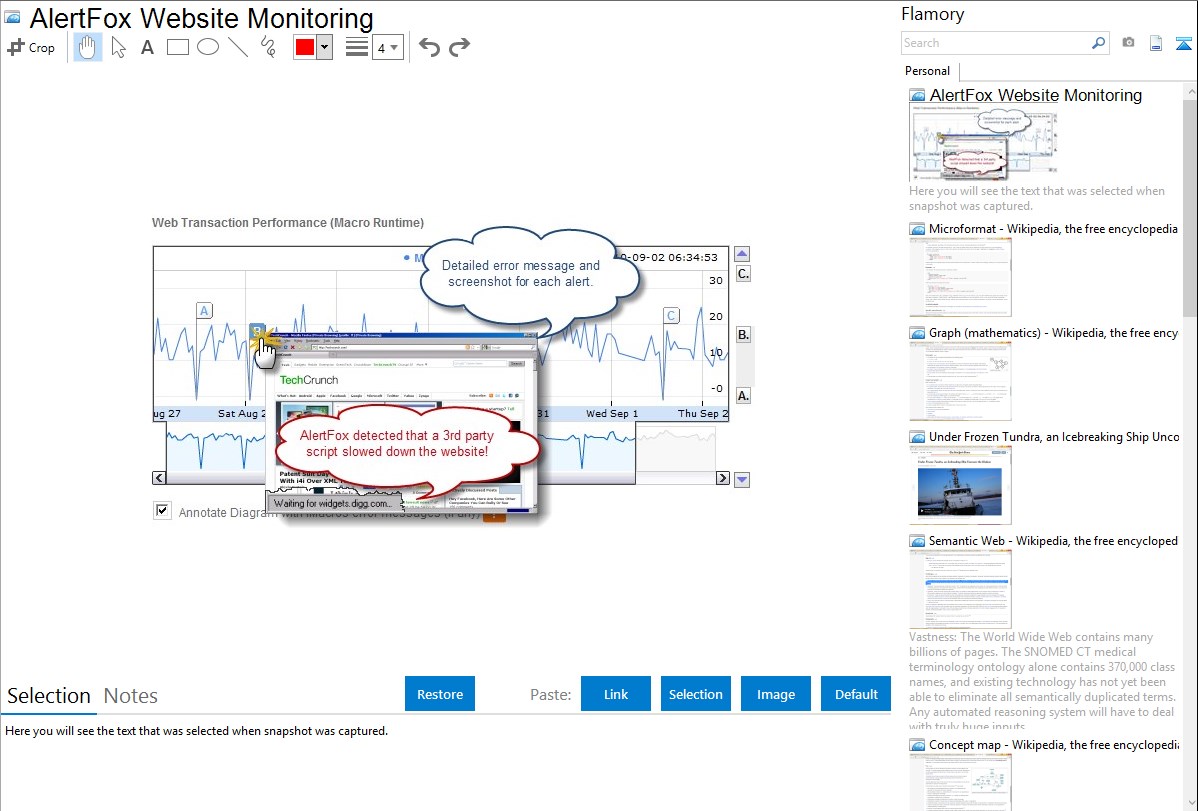Click the Under Frozen Tundra snapshot icon

click(x=917, y=437)
